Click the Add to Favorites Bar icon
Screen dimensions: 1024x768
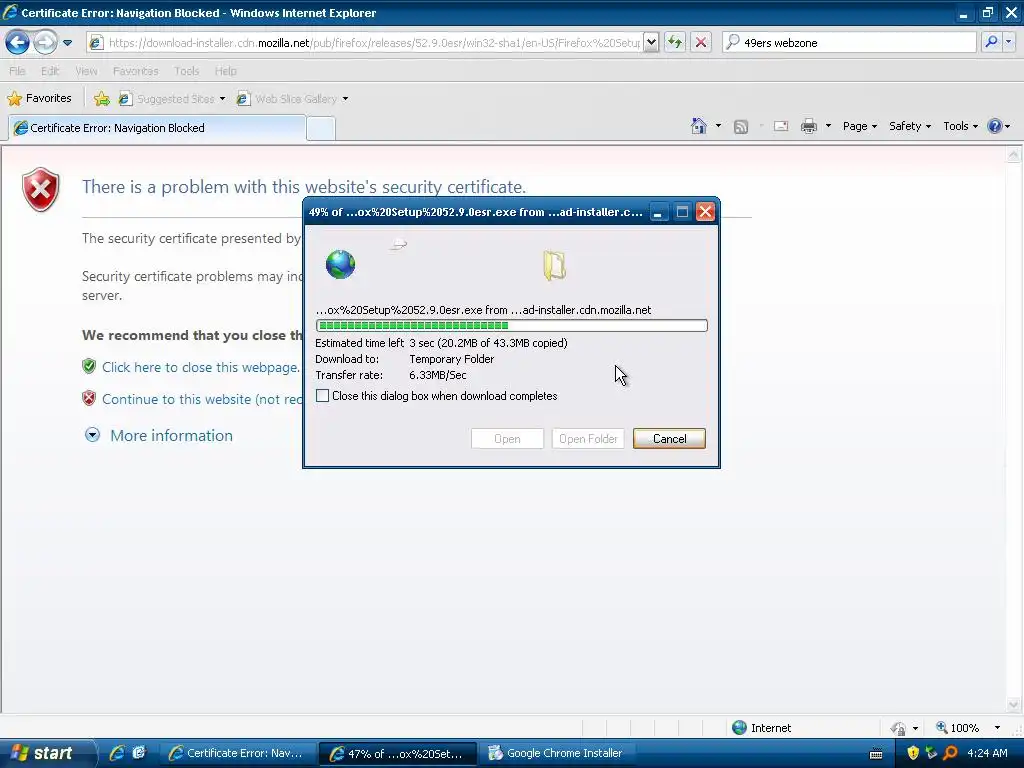(x=101, y=99)
